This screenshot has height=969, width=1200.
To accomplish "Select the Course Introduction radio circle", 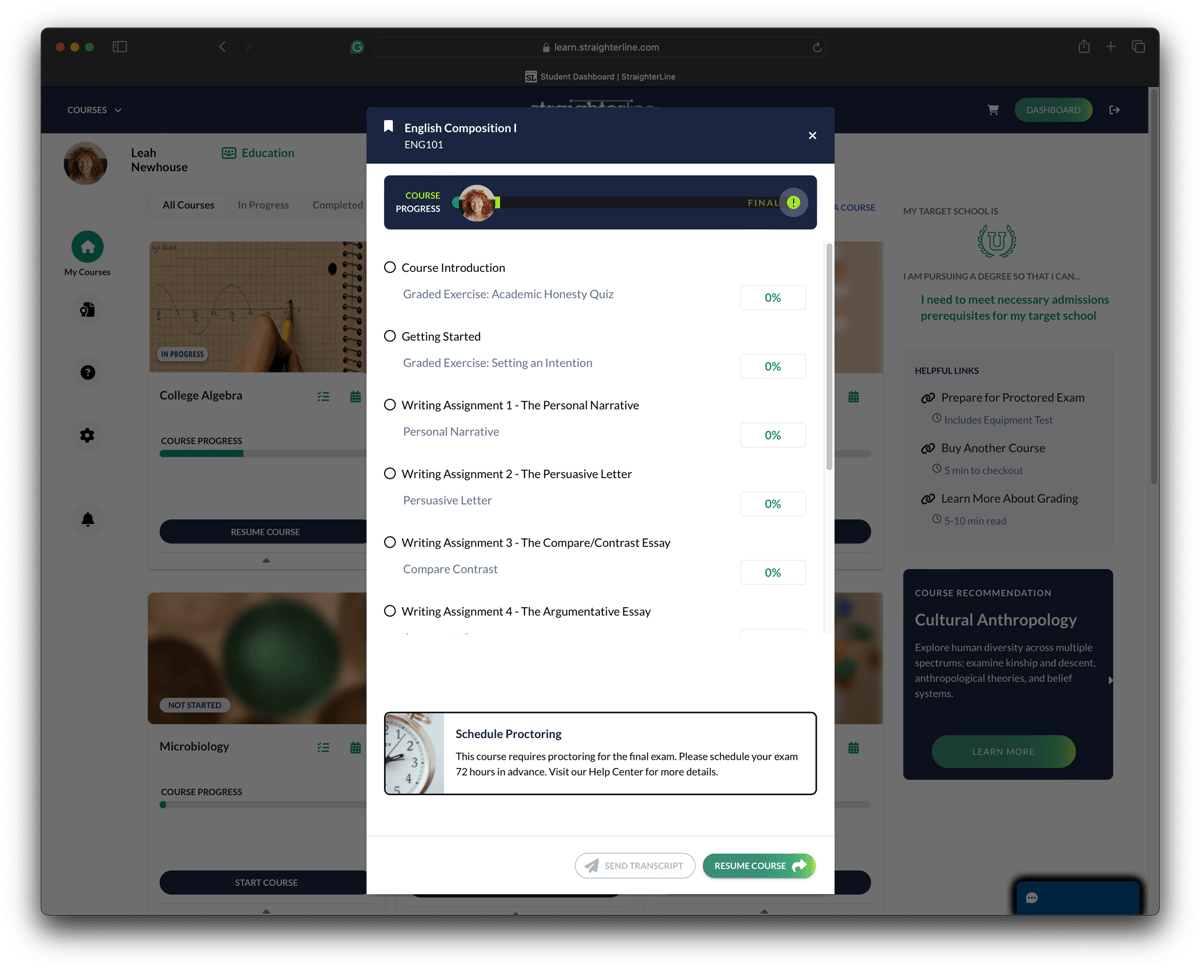I will (x=390, y=268).
